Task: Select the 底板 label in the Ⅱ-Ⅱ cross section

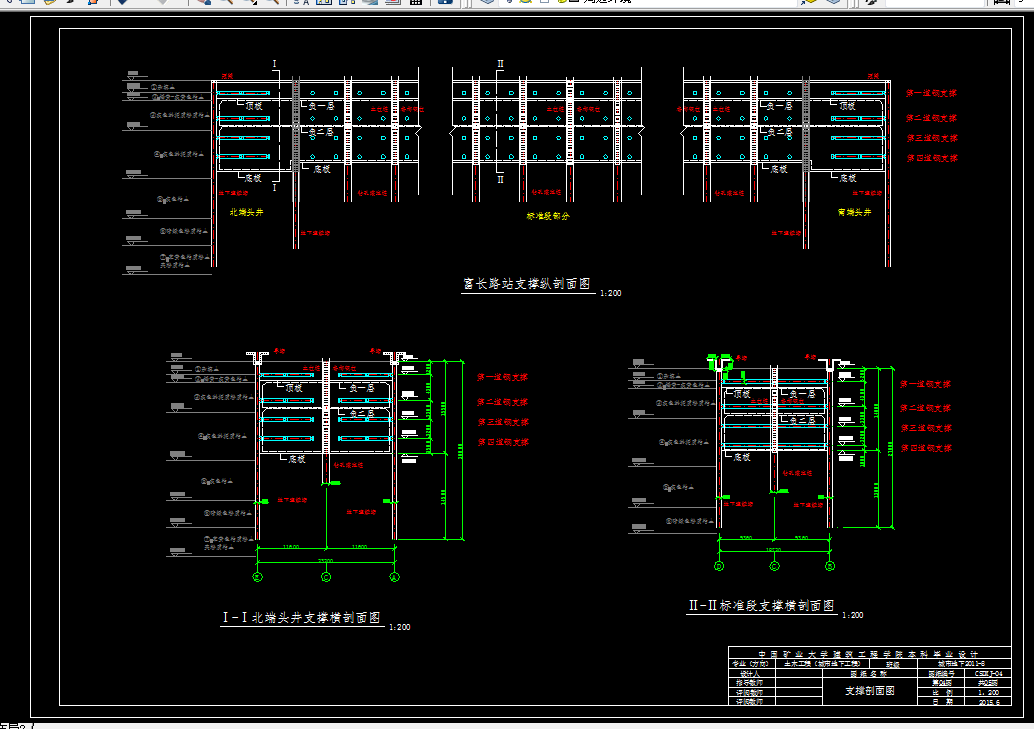Action: tap(742, 457)
